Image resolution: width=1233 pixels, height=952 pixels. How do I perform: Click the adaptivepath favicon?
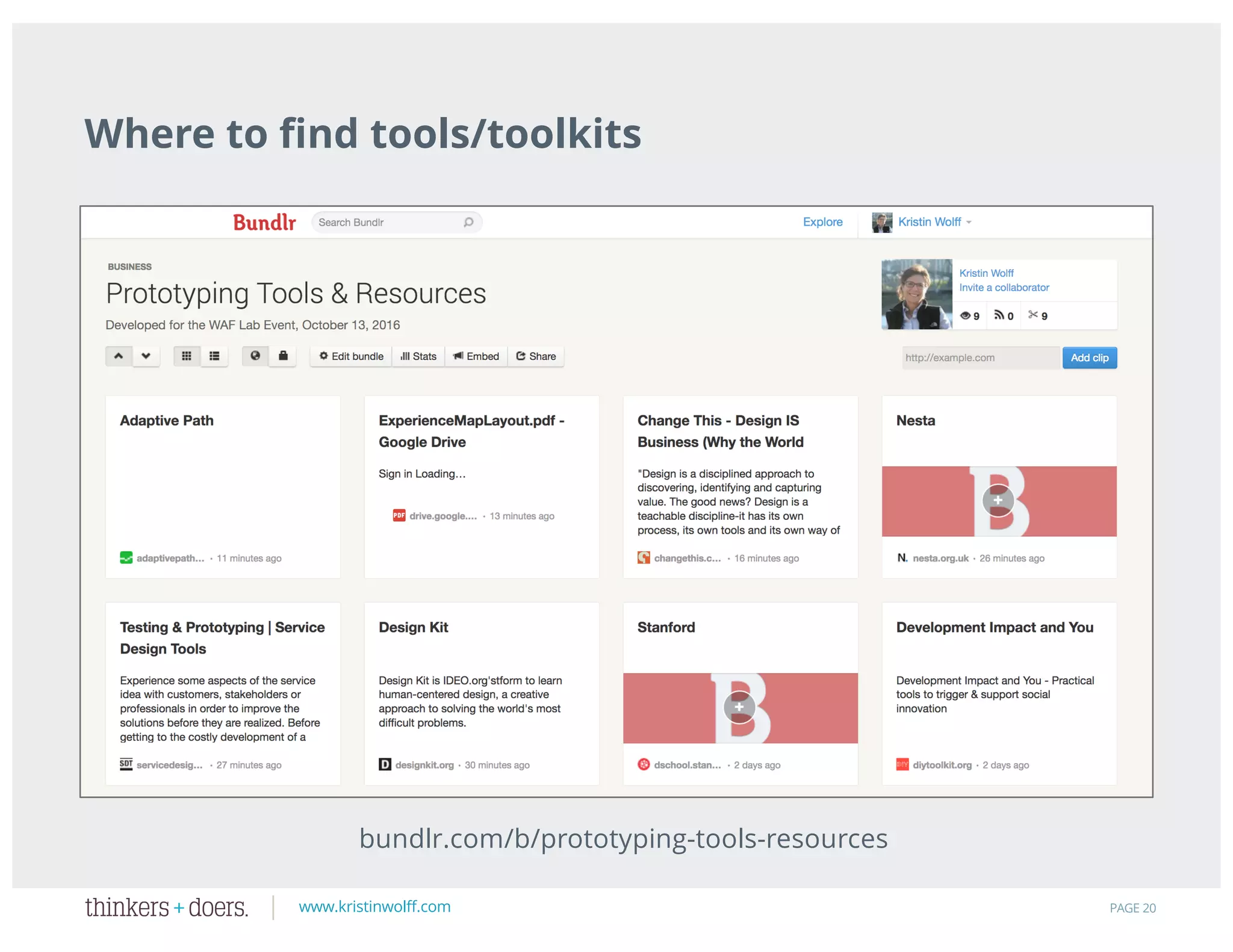click(126, 558)
